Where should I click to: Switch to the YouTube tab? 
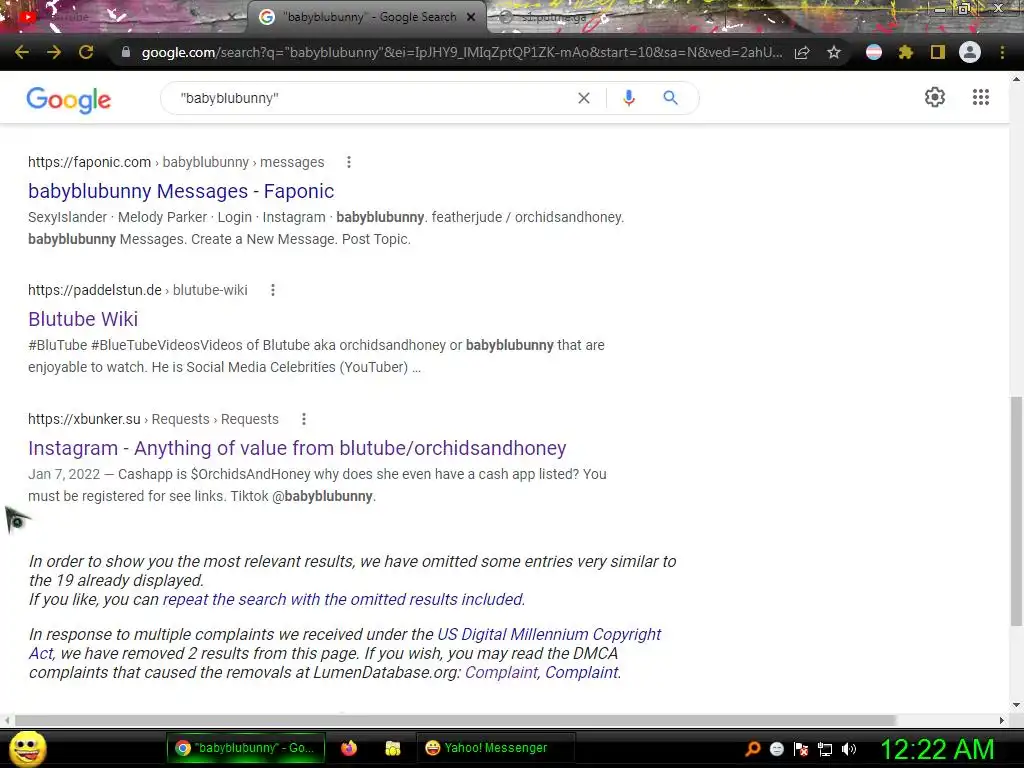click(123, 17)
